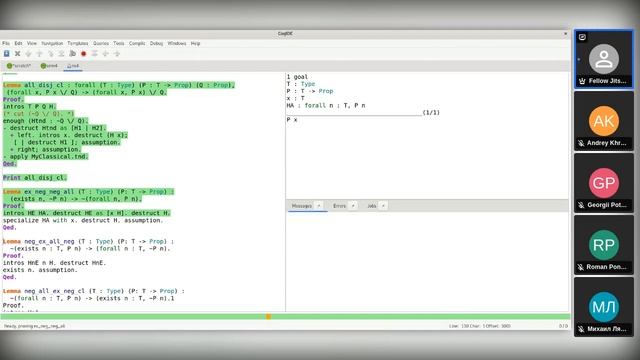
Task: Open the Navigation menu
Action: 52,43
